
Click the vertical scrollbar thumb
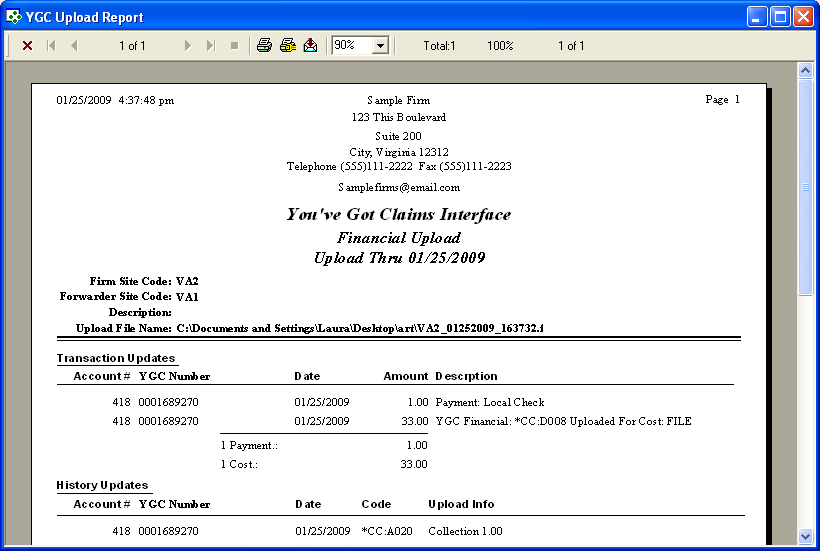tap(805, 188)
